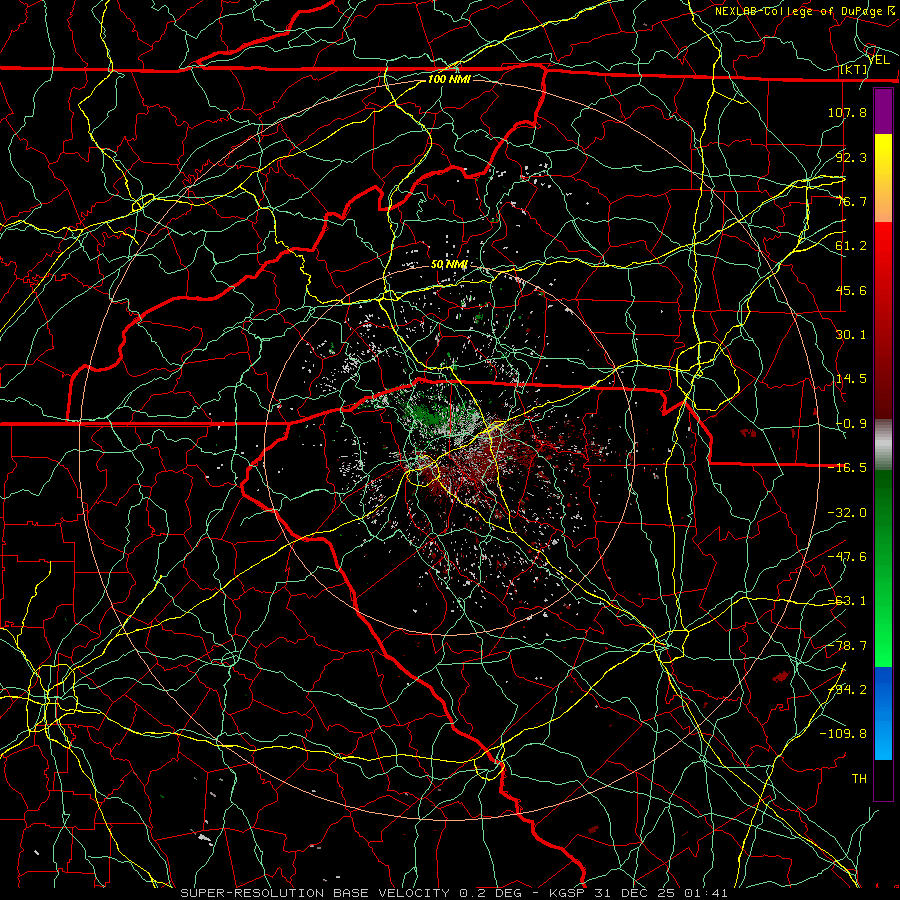Viewport: 900px width, 900px height.
Task: Click the blue segment of the velocity color bar
Action: click(883, 713)
